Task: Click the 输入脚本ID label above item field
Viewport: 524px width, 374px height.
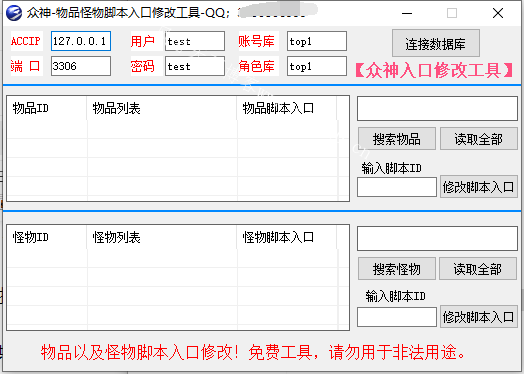Action: click(x=391, y=168)
